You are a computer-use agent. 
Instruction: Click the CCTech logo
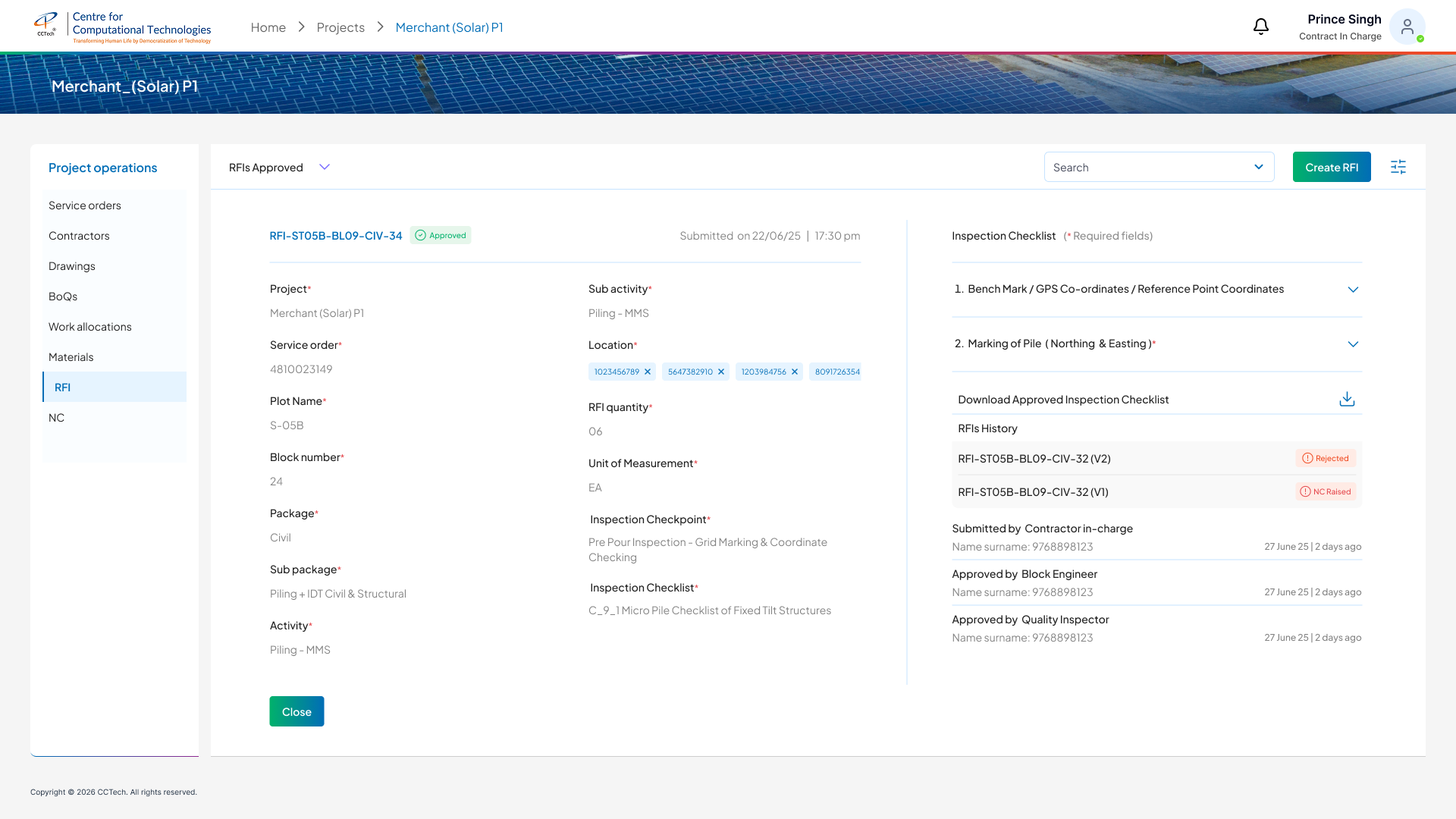[47, 24]
